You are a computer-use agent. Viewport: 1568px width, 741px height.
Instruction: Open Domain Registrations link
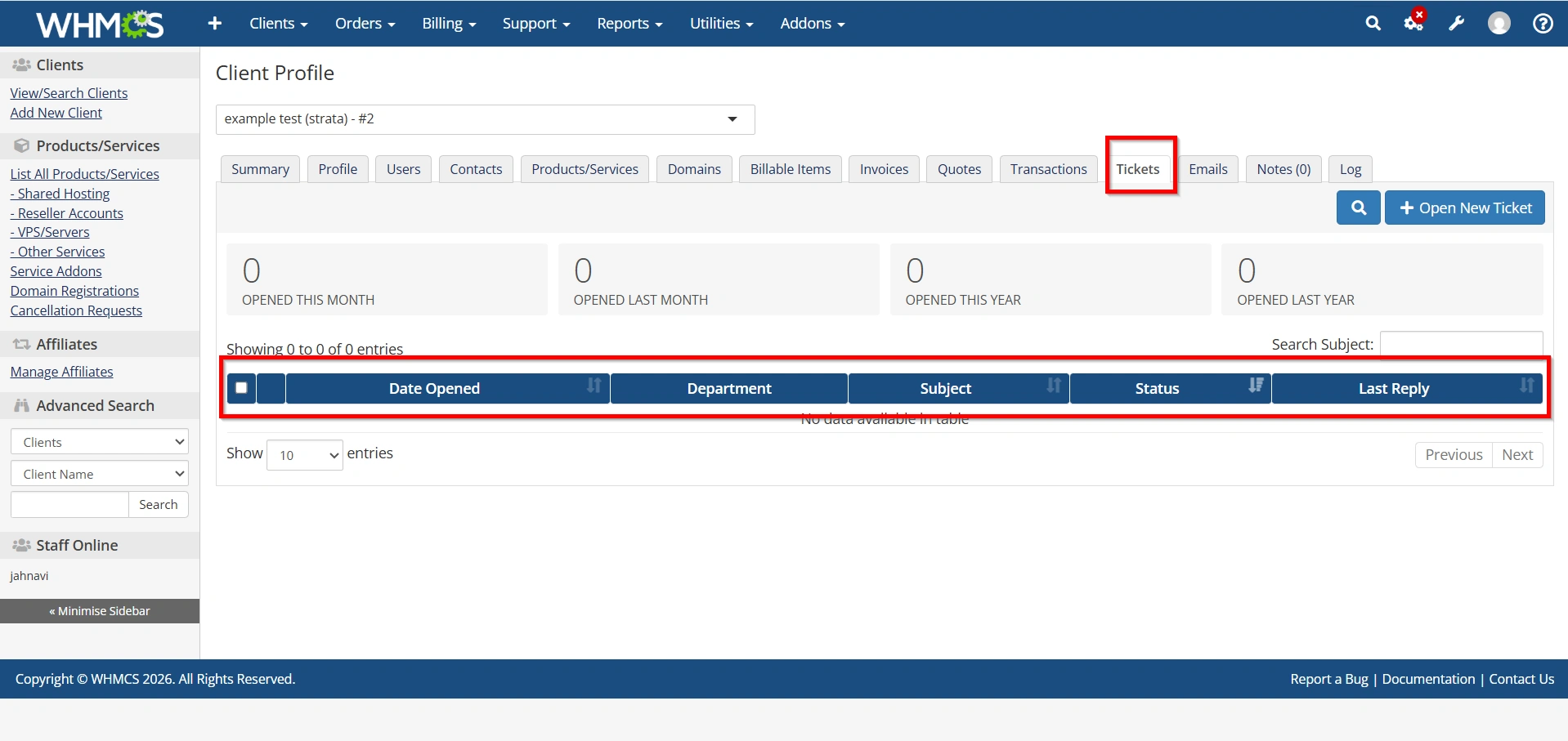(x=74, y=291)
